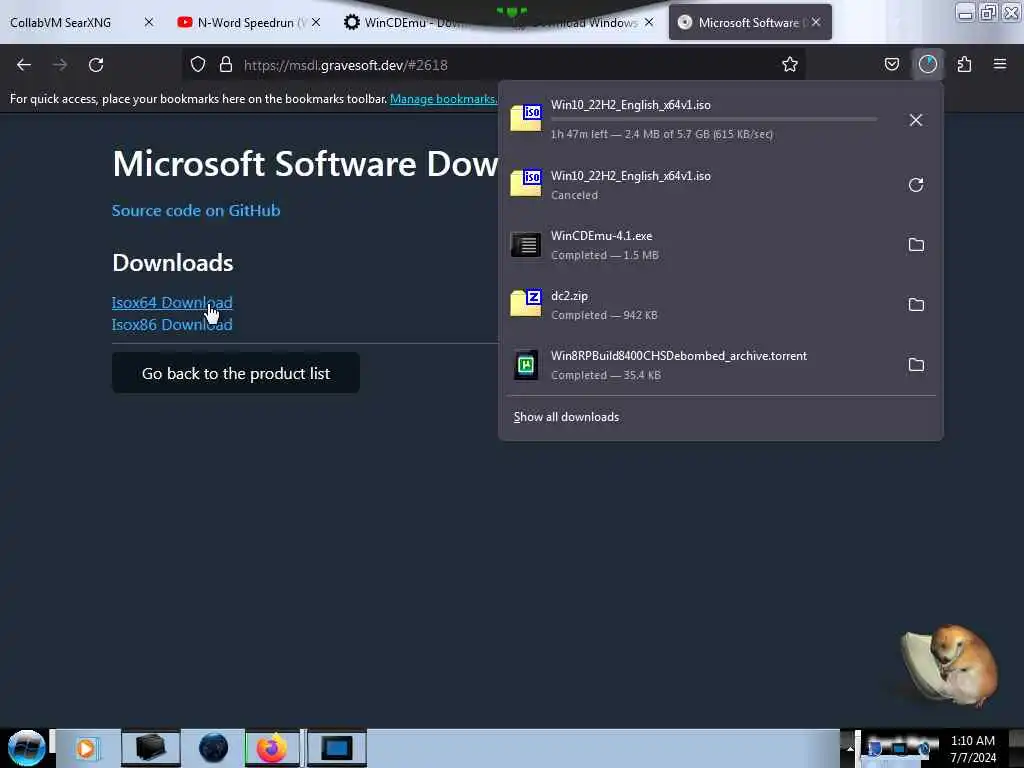The width and height of the screenshot is (1024, 768).
Task: Click Go back to the product list
Action: [236, 373]
